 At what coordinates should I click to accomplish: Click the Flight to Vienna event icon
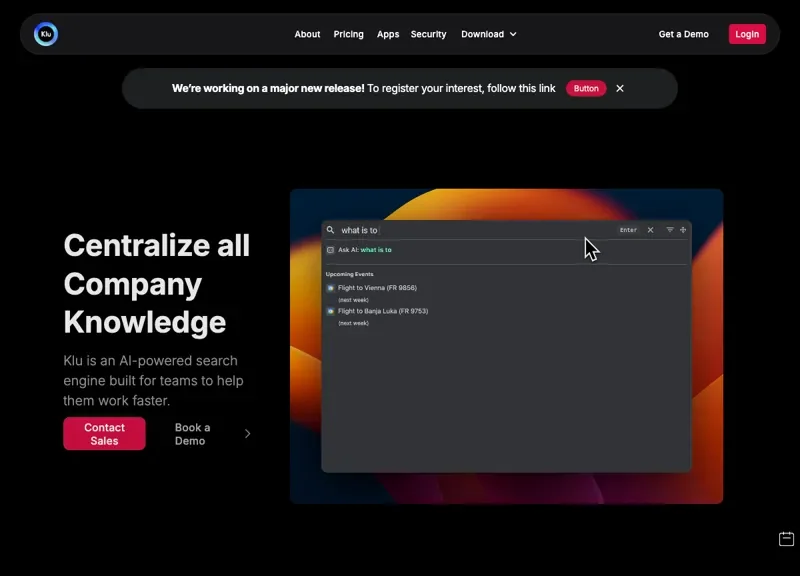[x=331, y=288]
